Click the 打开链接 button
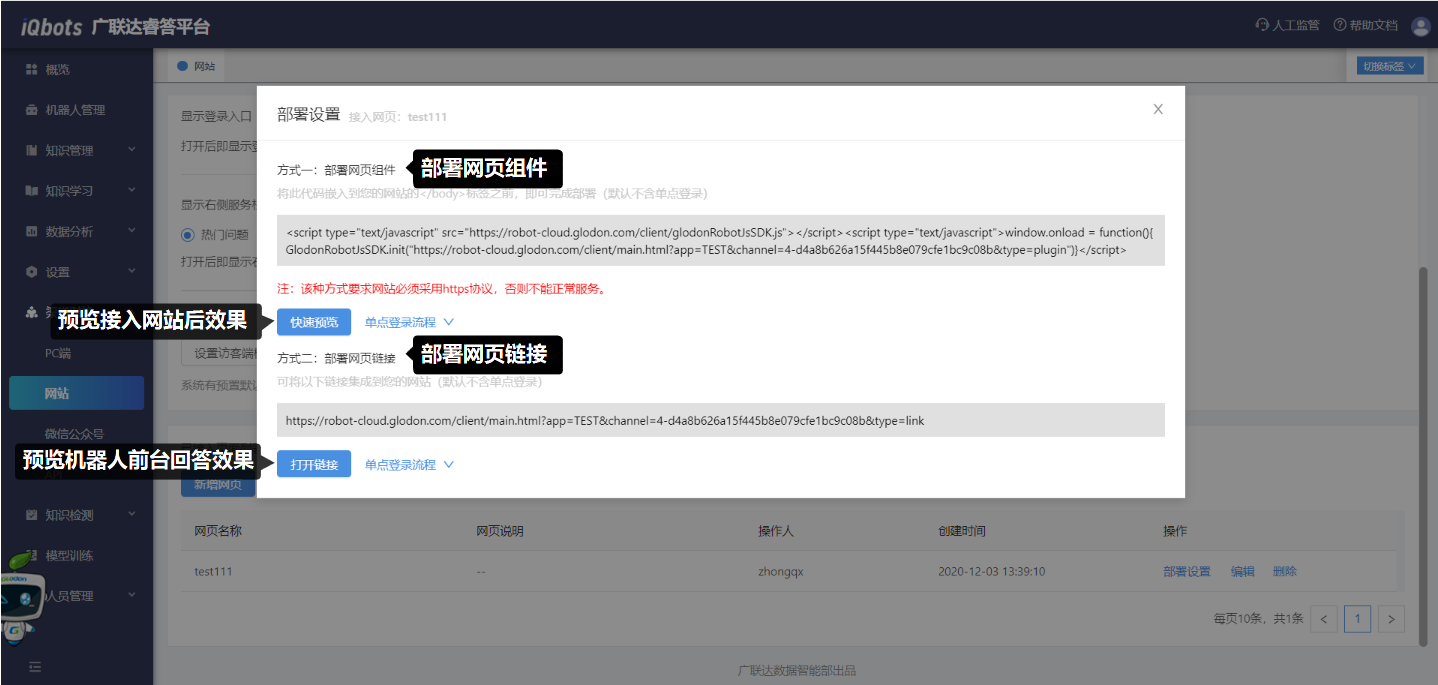The width and height of the screenshot is (1438, 685). coord(314,465)
